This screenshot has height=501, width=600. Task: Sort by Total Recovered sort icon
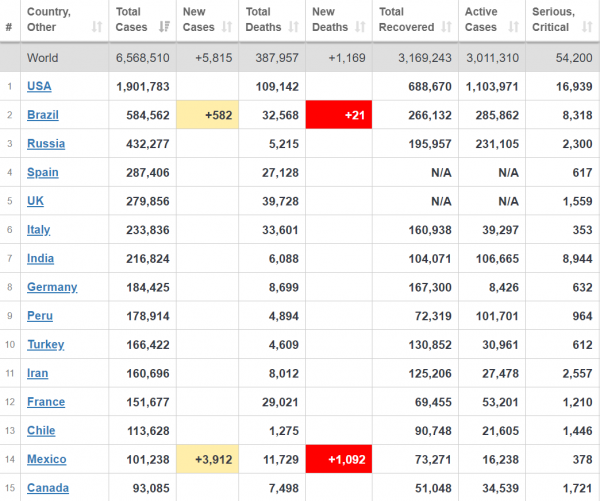(446, 27)
